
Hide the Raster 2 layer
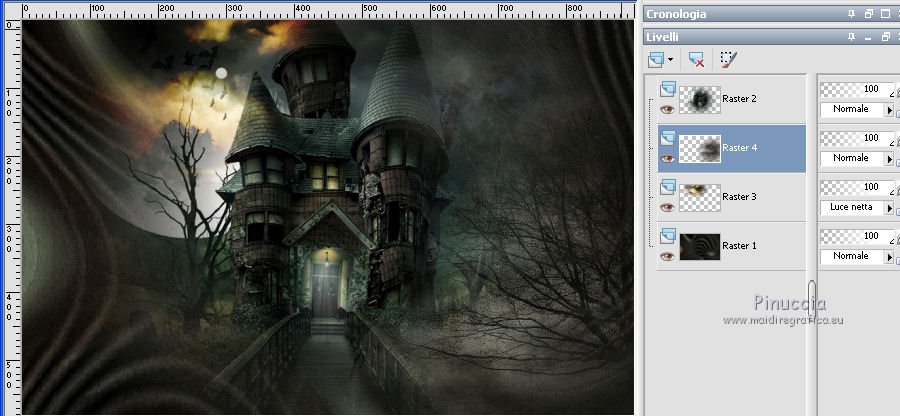point(667,109)
